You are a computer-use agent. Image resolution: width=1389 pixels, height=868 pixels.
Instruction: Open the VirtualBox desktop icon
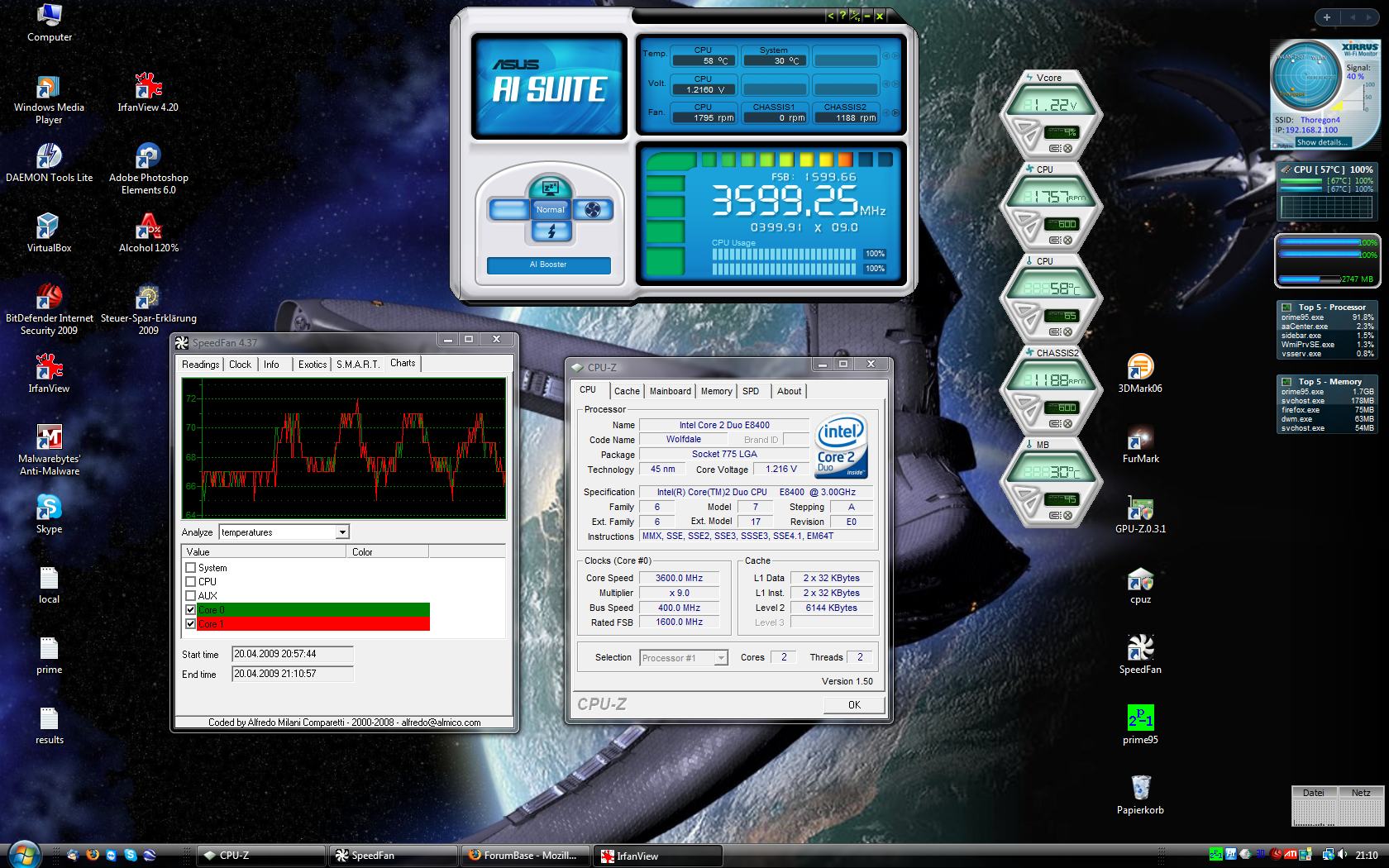click(x=49, y=232)
